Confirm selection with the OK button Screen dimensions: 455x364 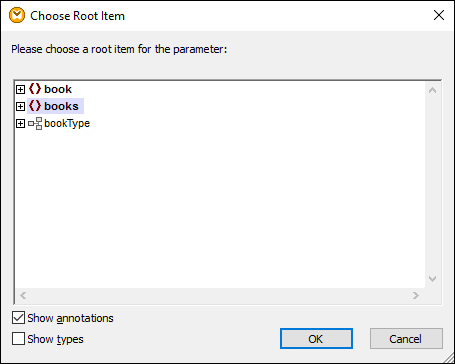316,339
